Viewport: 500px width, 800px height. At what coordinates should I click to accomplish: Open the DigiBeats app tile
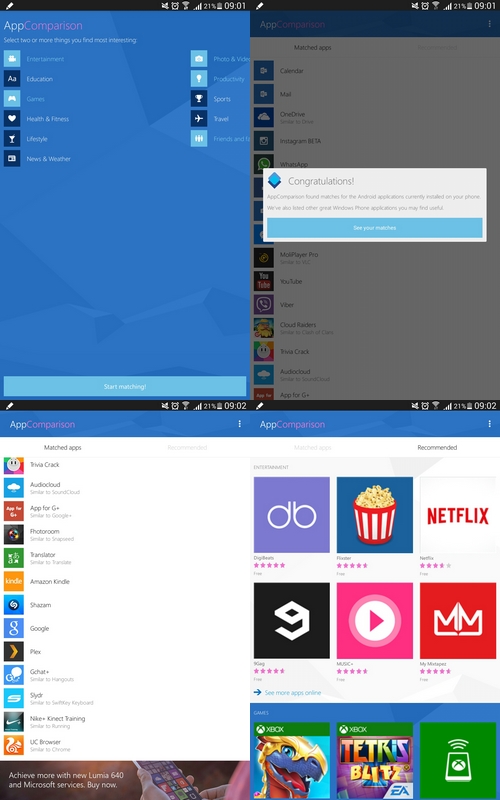(x=292, y=515)
